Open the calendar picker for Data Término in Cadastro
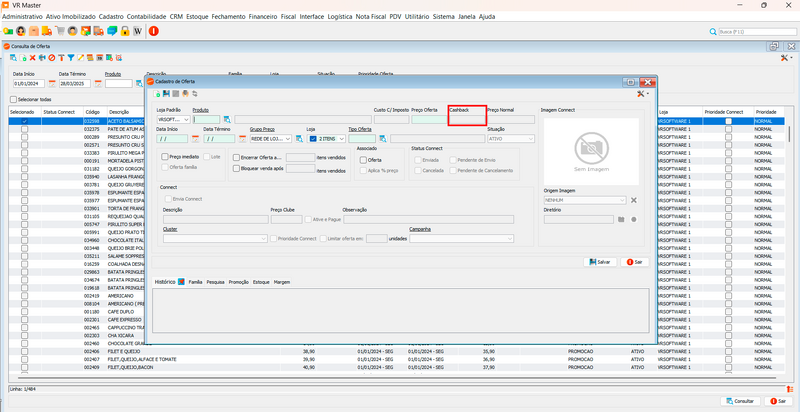800x412 pixels. (x=242, y=139)
